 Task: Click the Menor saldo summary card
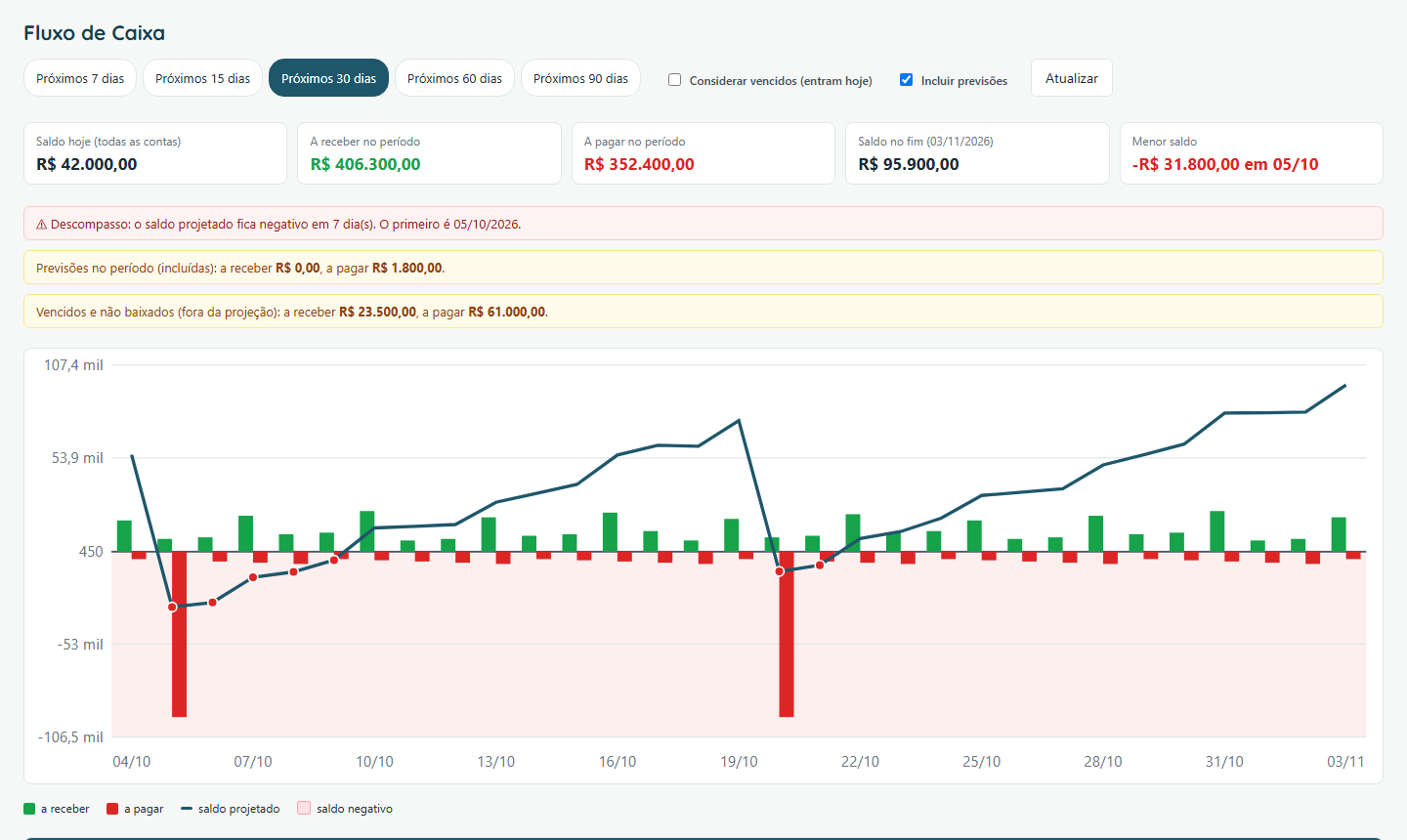pos(1252,153)
